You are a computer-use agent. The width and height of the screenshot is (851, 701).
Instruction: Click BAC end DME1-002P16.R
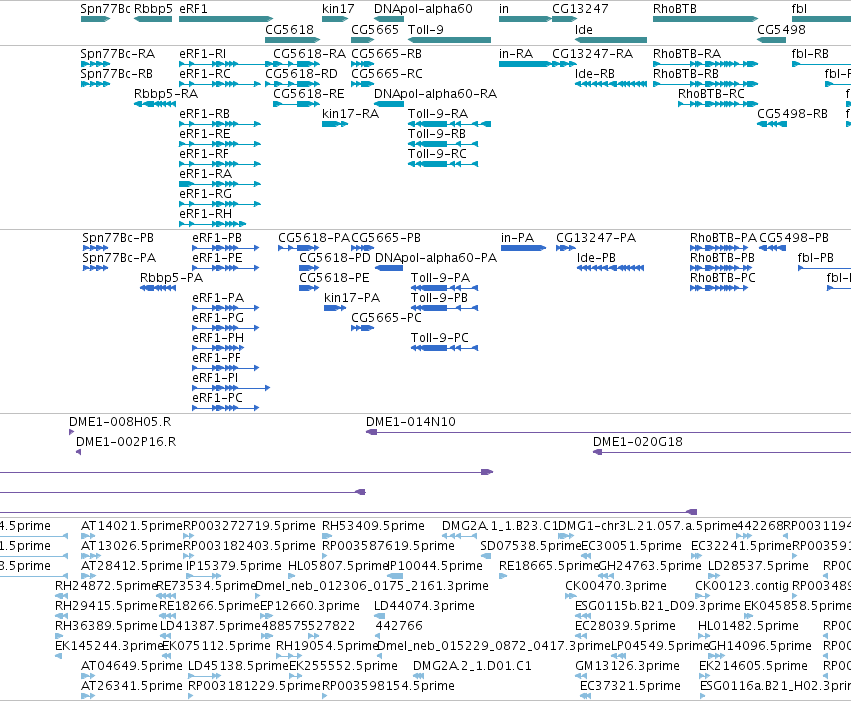(x=126, y=442)
